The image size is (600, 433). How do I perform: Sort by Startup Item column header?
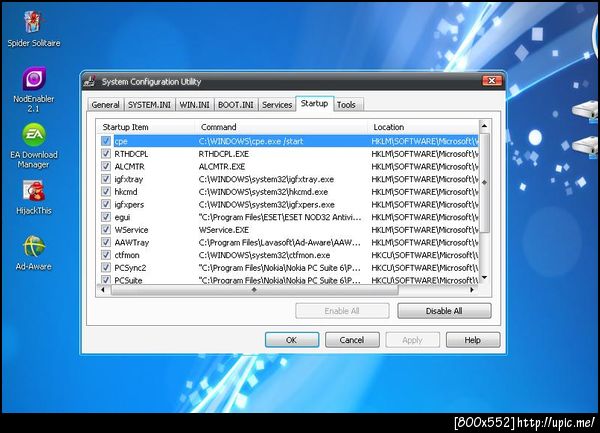(147, 127)
